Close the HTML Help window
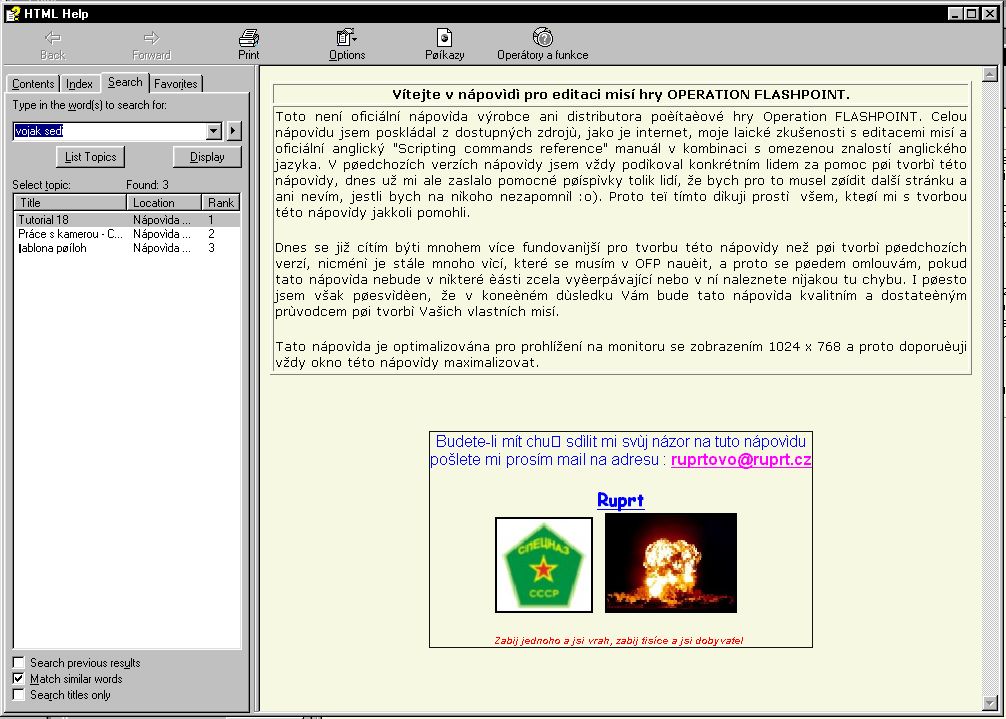Image resolution: width=1006 pixels, height=719 pixels. pyautogui.click(x=990, y=13)
